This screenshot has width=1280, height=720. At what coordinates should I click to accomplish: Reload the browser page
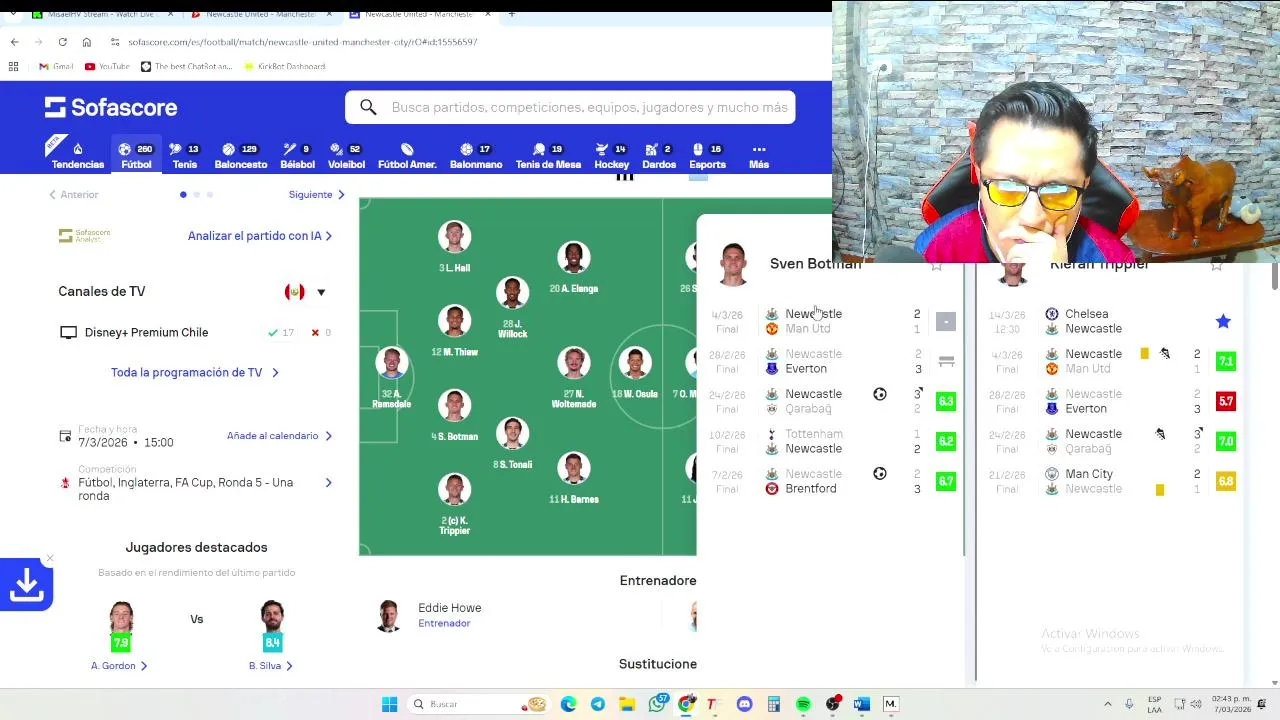(62, 42)
